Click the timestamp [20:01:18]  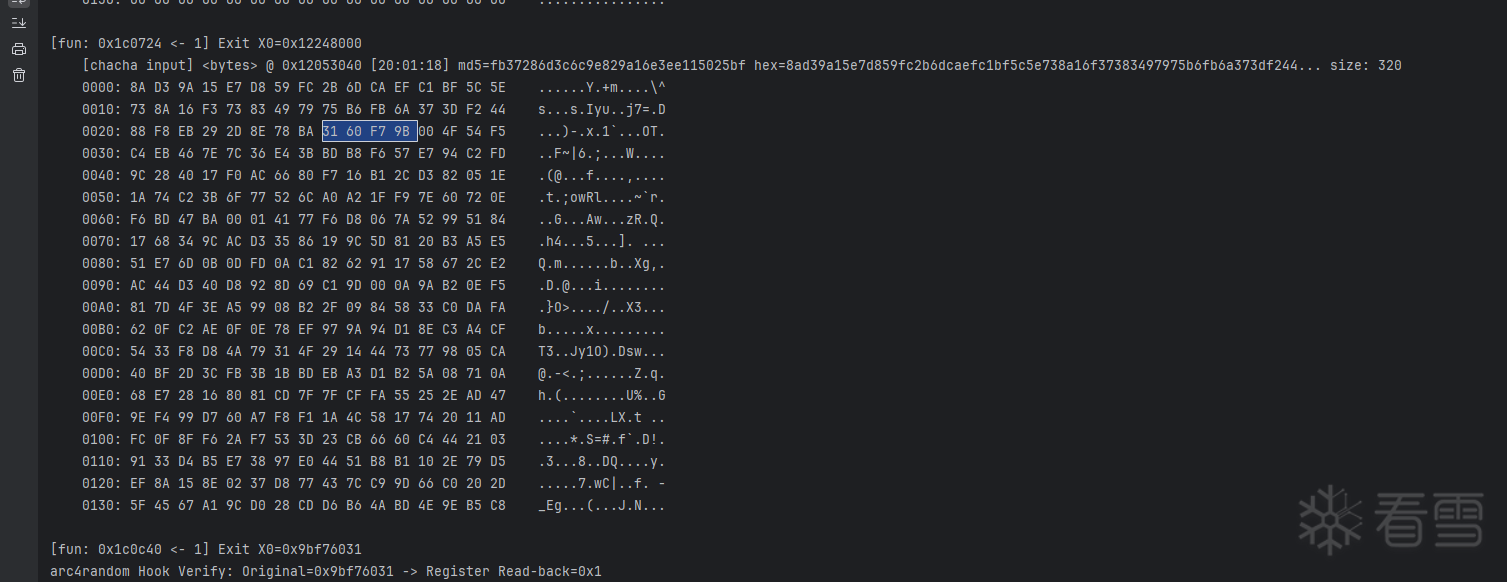pyautogui.click(x=410, y=66)
